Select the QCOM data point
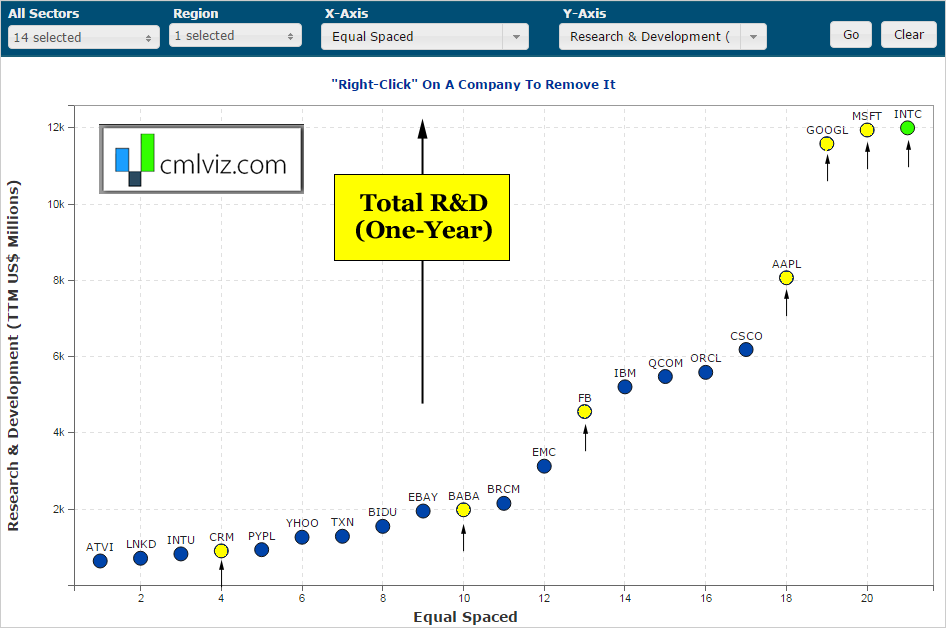 [665, 376]
